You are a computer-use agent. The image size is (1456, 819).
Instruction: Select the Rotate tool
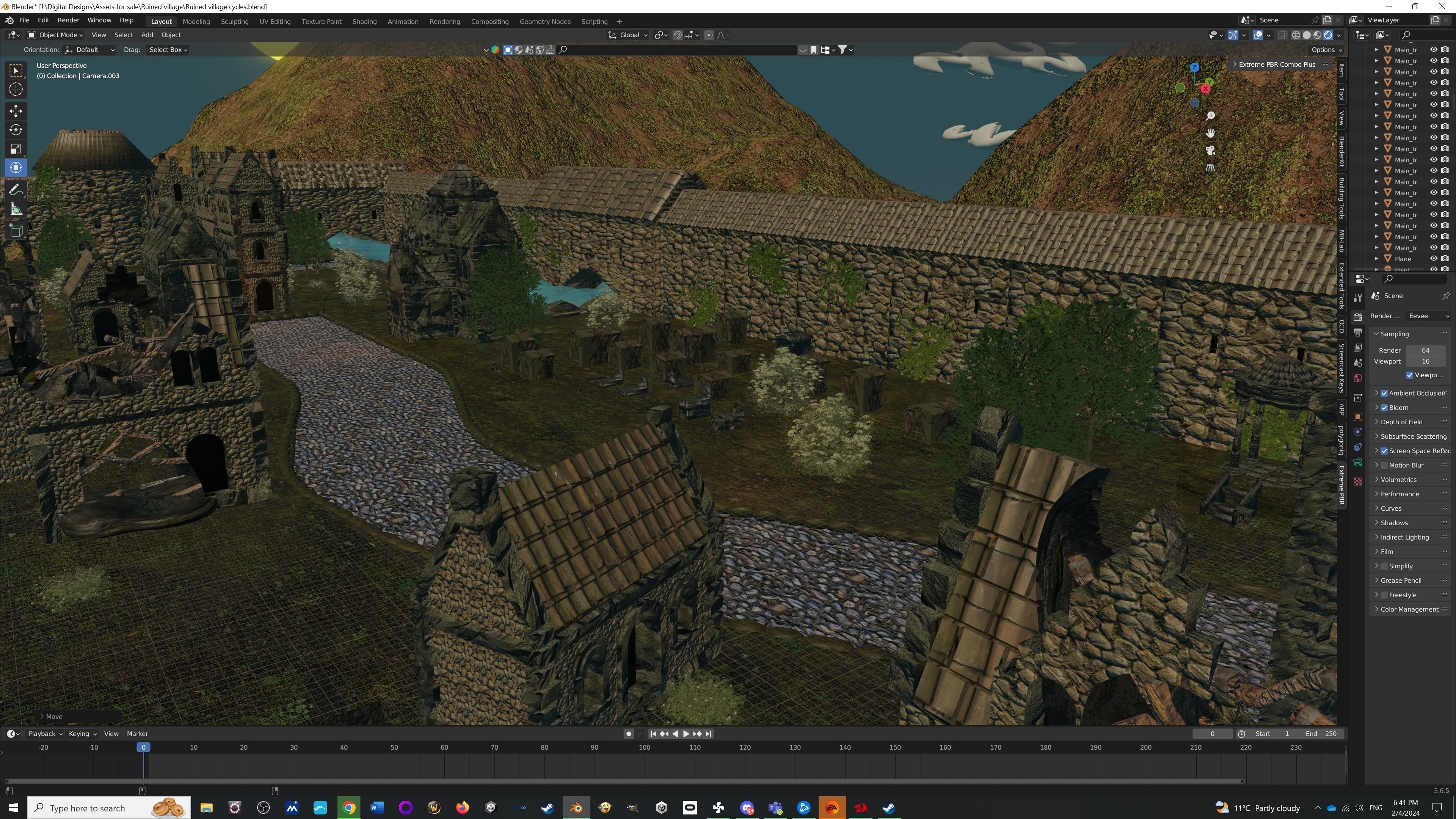coord(16,130)
